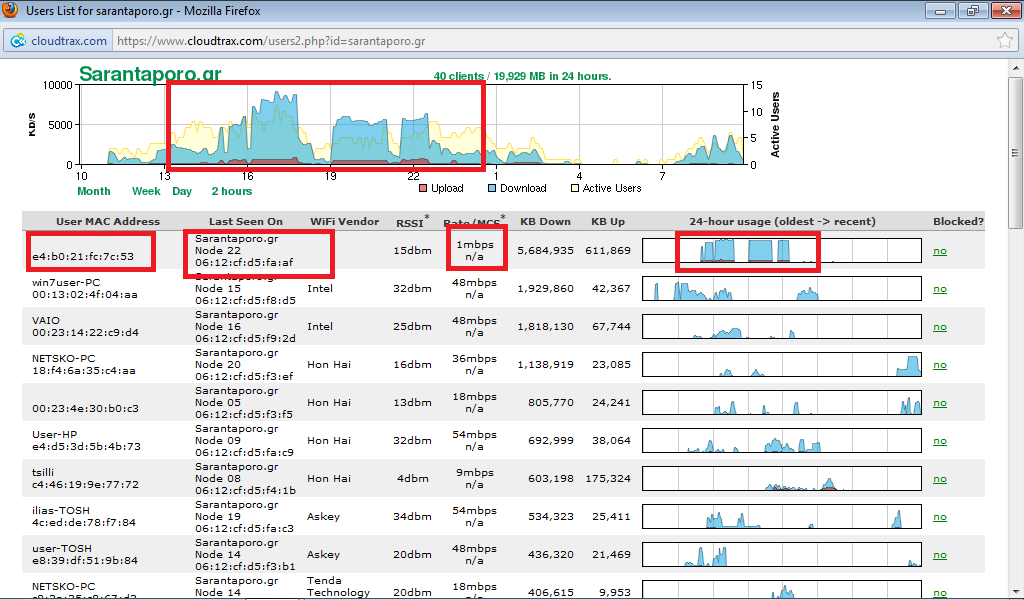Select MAC address e4:b0:21:fc:7c:53
1024x600 pixels.
pos(83,257)
